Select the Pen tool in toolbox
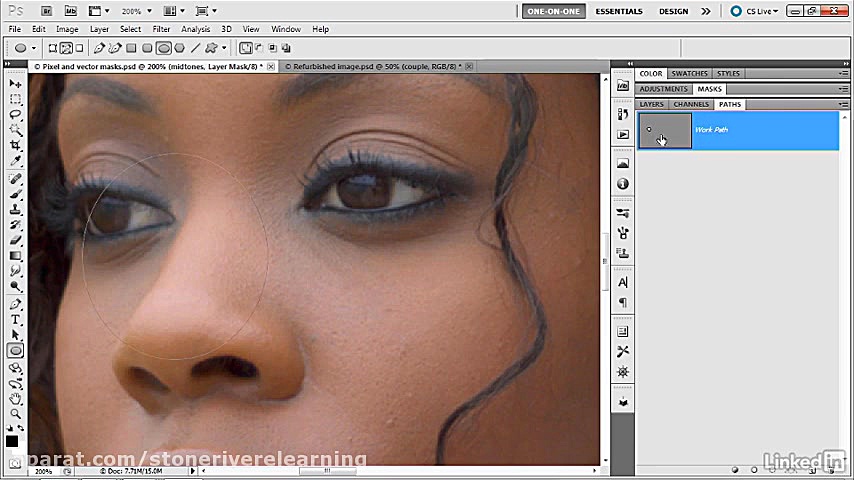The height and width of the screenshot is (480, 854). [x=15, y=304]
